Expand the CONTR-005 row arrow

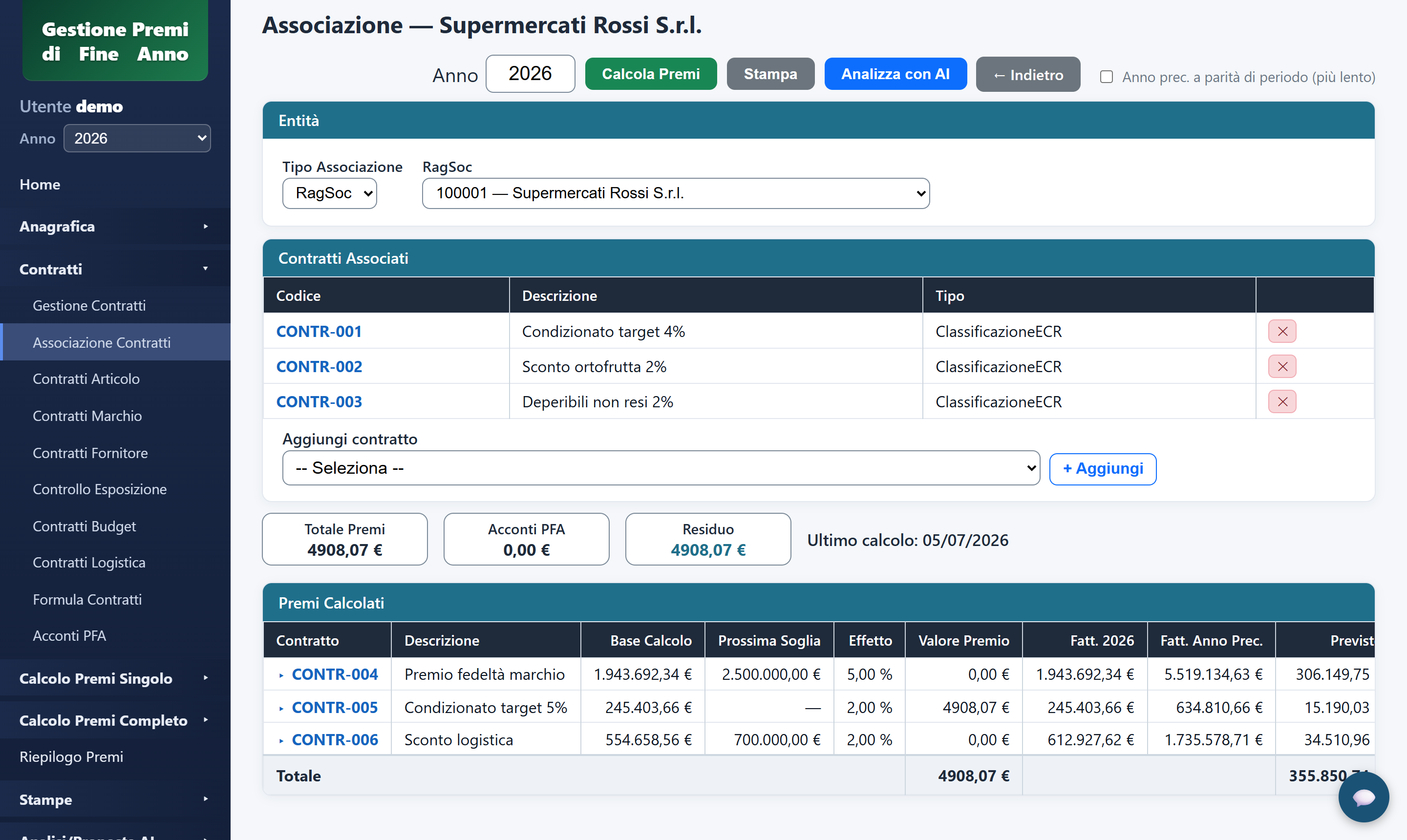281,708
